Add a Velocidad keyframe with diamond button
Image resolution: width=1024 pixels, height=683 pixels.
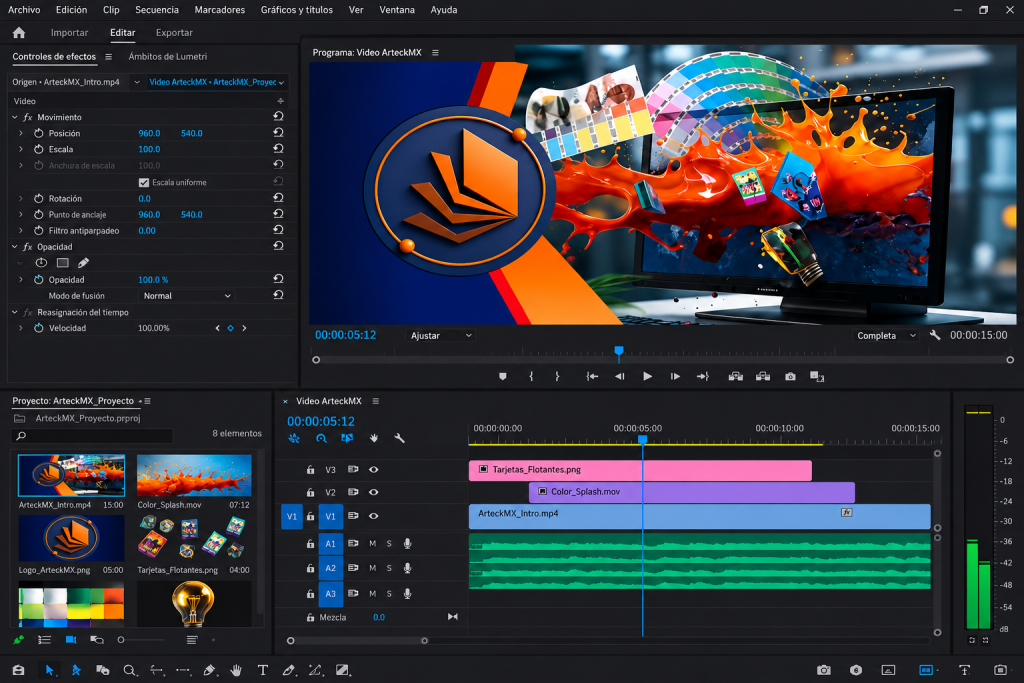(231, 328)
